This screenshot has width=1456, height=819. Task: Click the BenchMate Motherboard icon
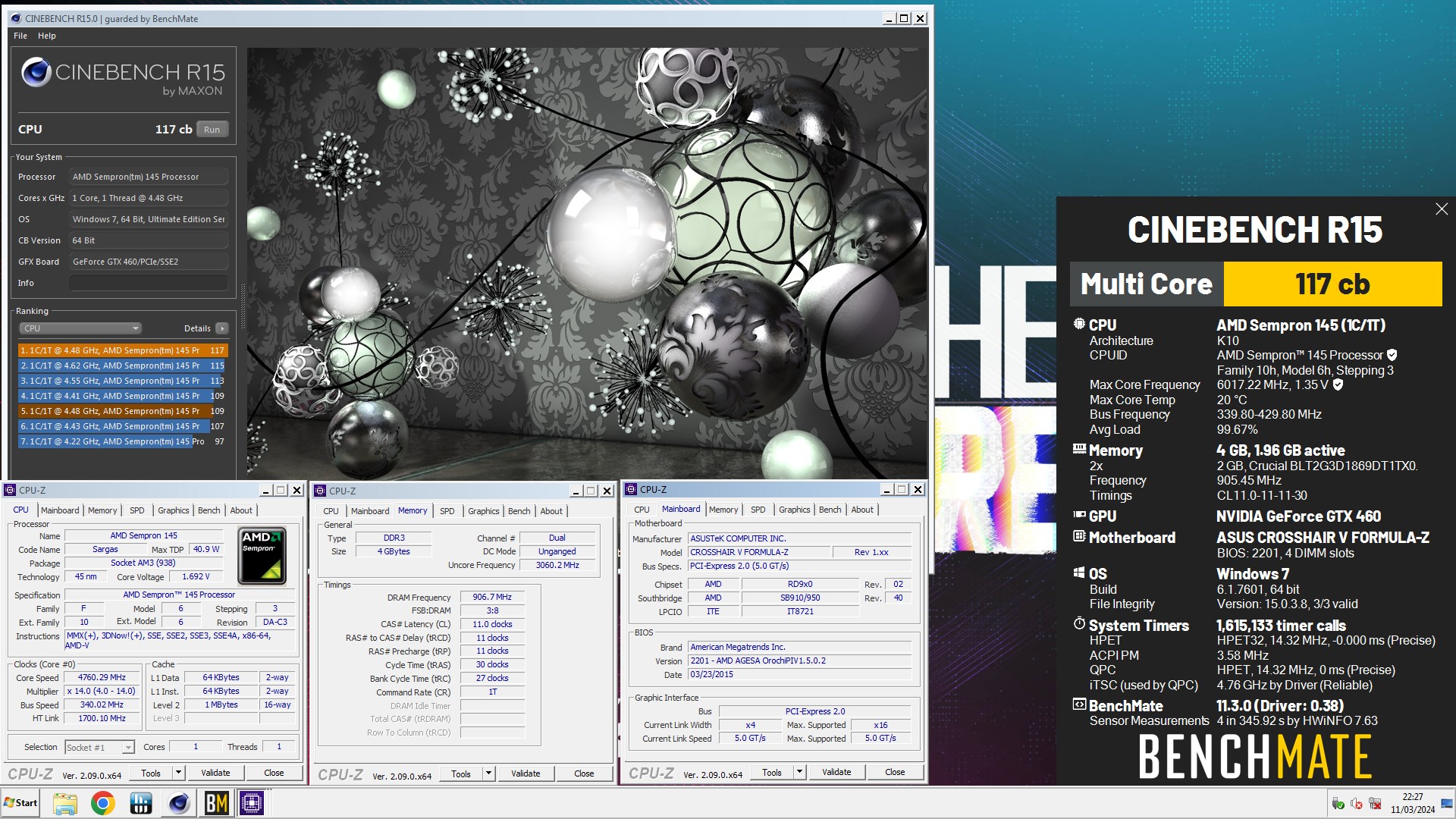pos(1079,536)
